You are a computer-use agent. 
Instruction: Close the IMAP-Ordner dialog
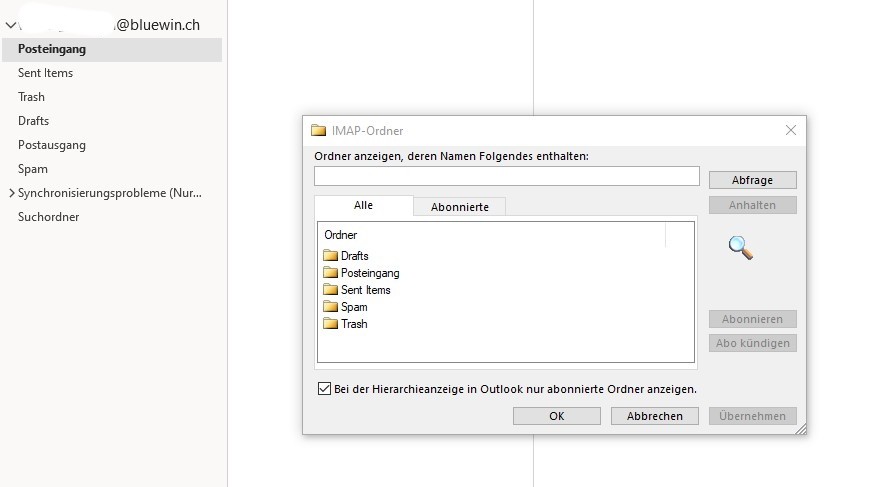pyautogui.click(x=790, y=131)
